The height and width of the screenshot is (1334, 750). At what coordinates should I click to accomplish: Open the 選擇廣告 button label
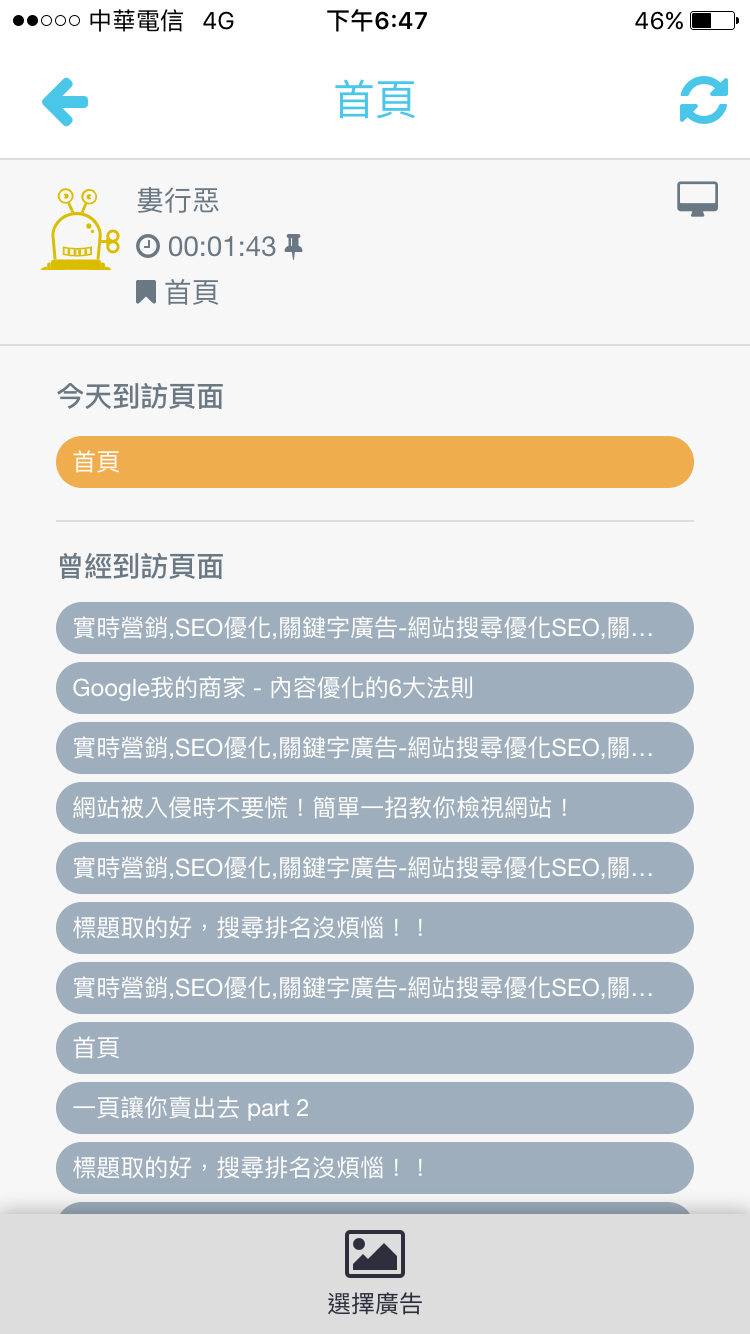375,1304
